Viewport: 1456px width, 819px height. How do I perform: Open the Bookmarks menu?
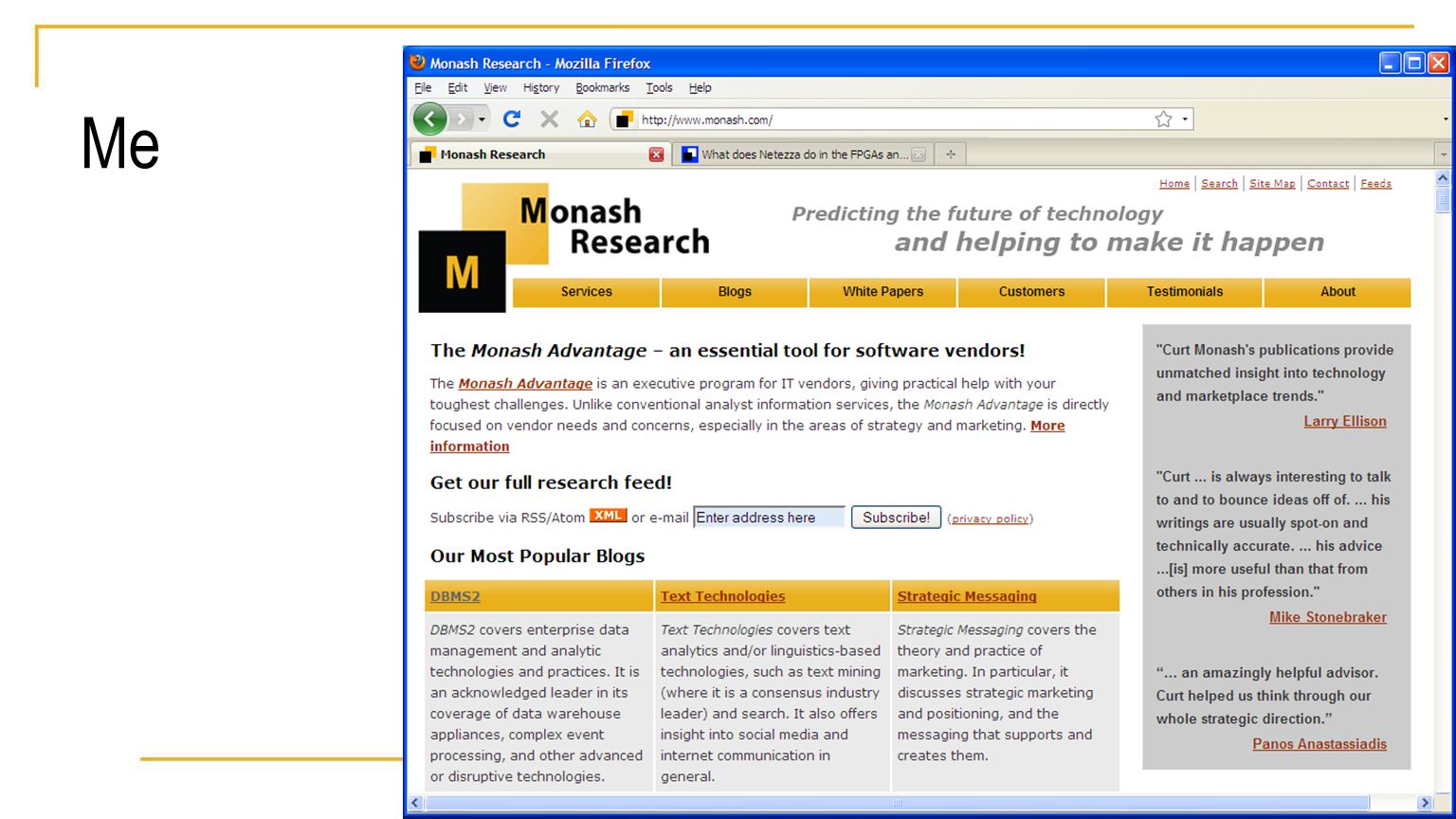pyautogui.click(x=603, y=87)
